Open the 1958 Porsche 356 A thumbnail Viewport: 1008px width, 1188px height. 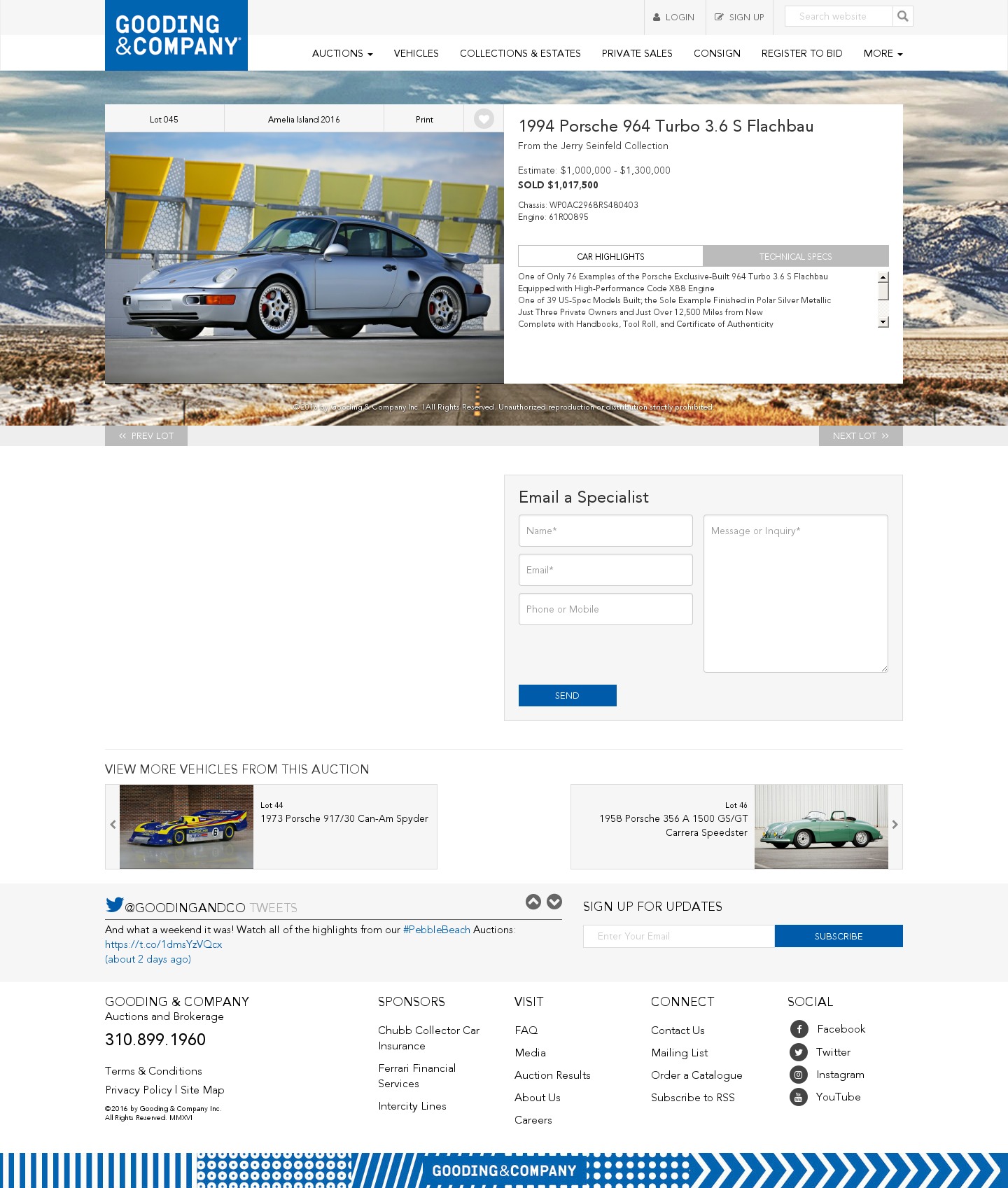pyautogui.click(x=821, y=827)
